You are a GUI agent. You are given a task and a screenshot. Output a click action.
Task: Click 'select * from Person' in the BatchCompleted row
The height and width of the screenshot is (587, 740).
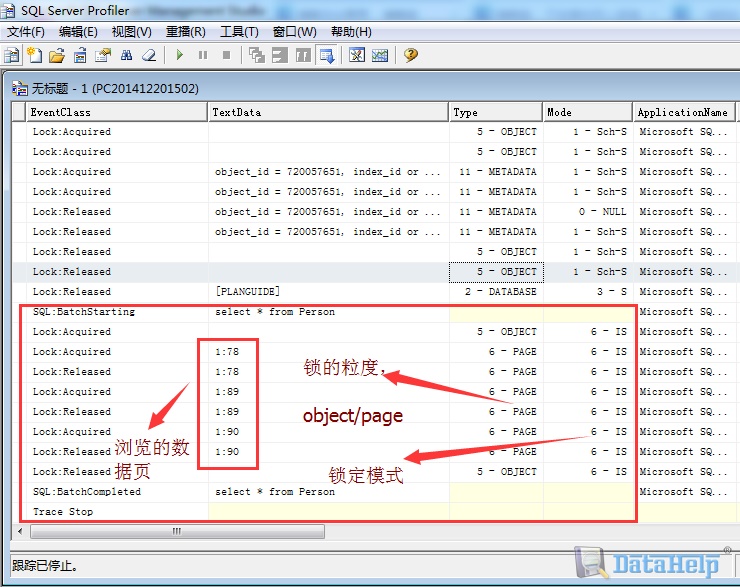click(x=275, y=492)
